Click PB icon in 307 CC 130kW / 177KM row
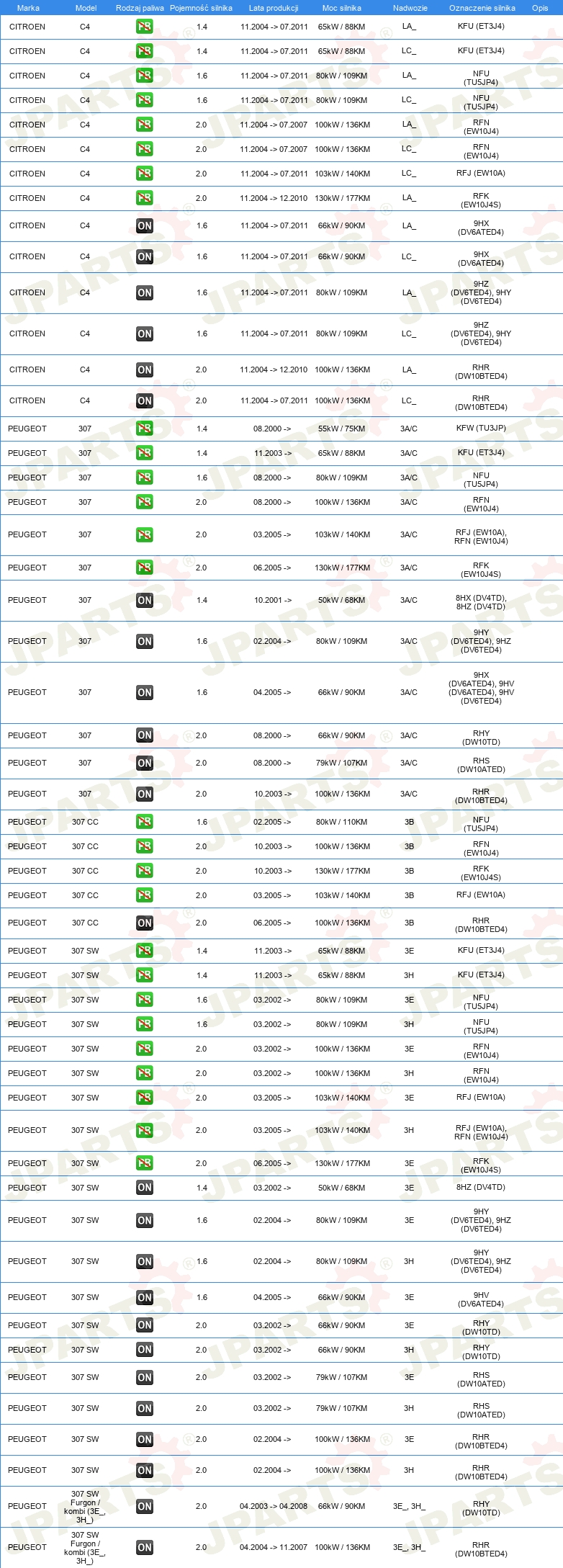This screenshot has width=563, height=1568. click(x=144, y=871)
